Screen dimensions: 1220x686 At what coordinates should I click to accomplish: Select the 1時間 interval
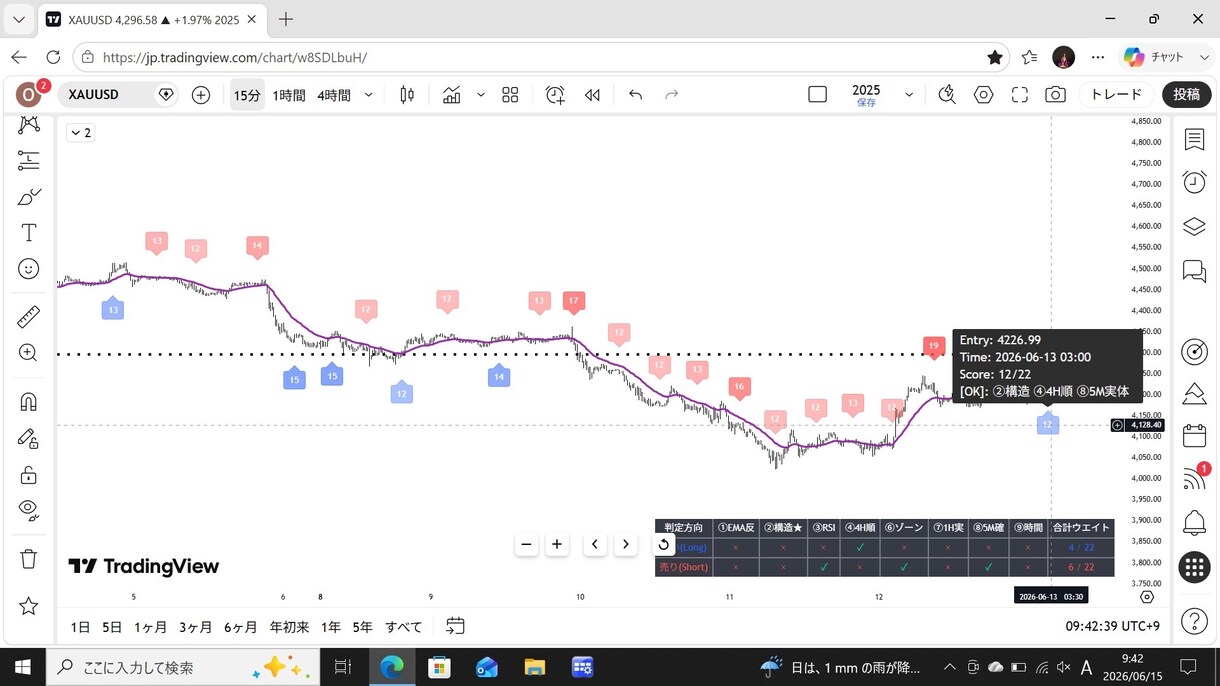click(289, 95)
